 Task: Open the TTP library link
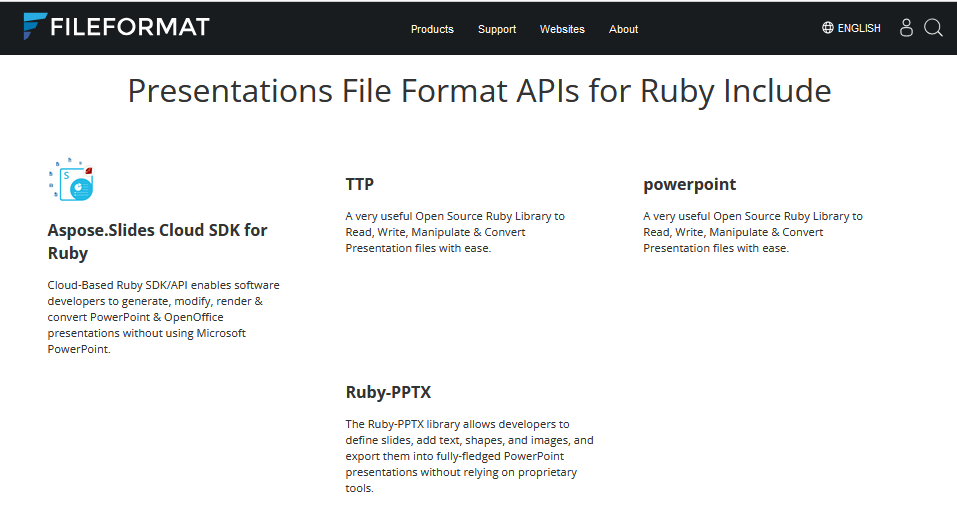359,184
